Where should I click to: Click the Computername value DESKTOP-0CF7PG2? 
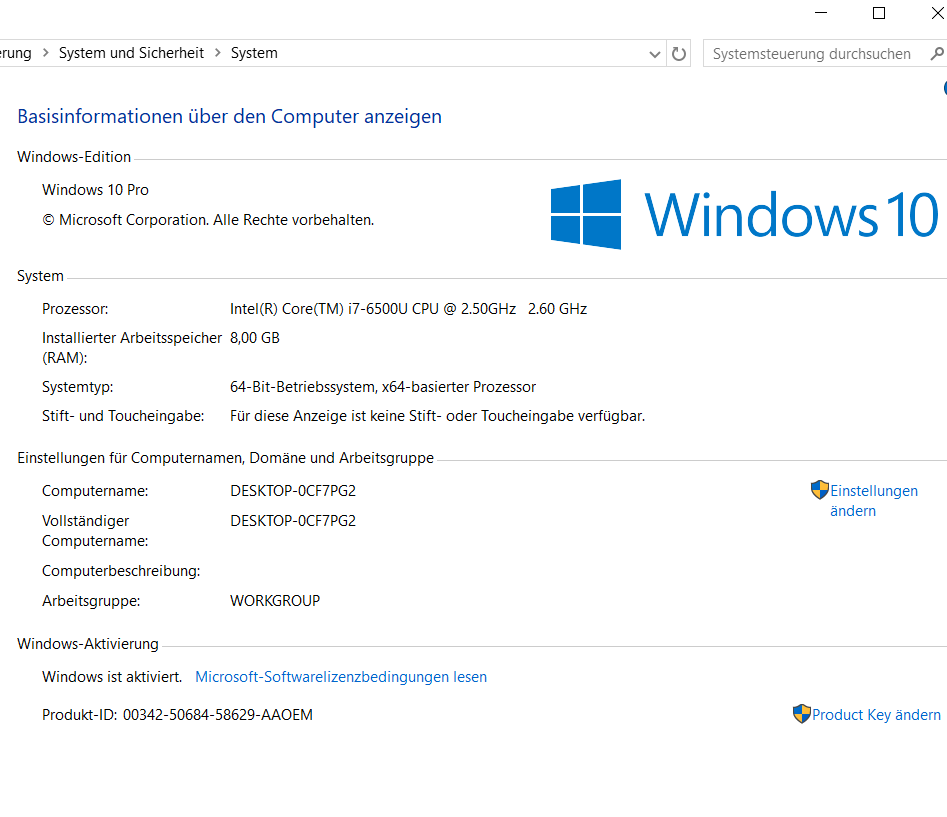click(x=293, y=490)
